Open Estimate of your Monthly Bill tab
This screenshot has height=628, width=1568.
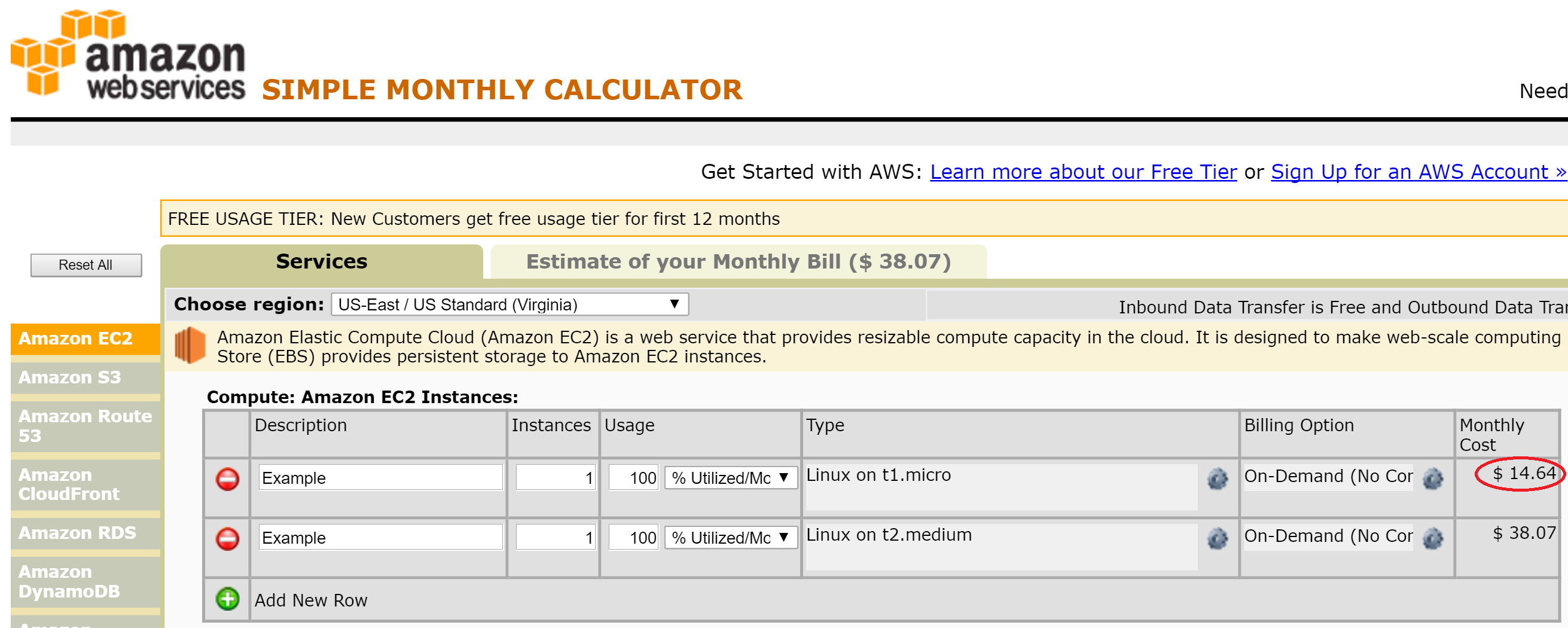click(x=739, y=262)
